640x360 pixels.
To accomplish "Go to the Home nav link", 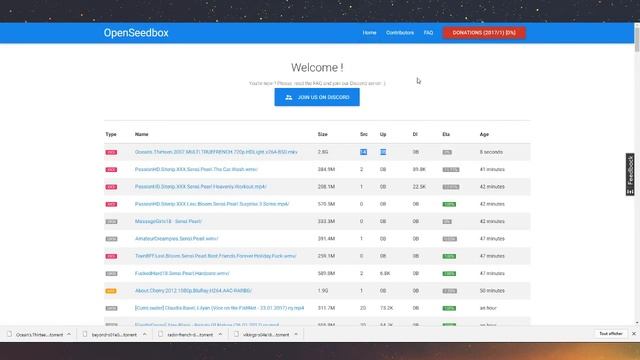I will click(x=369, y=33).
